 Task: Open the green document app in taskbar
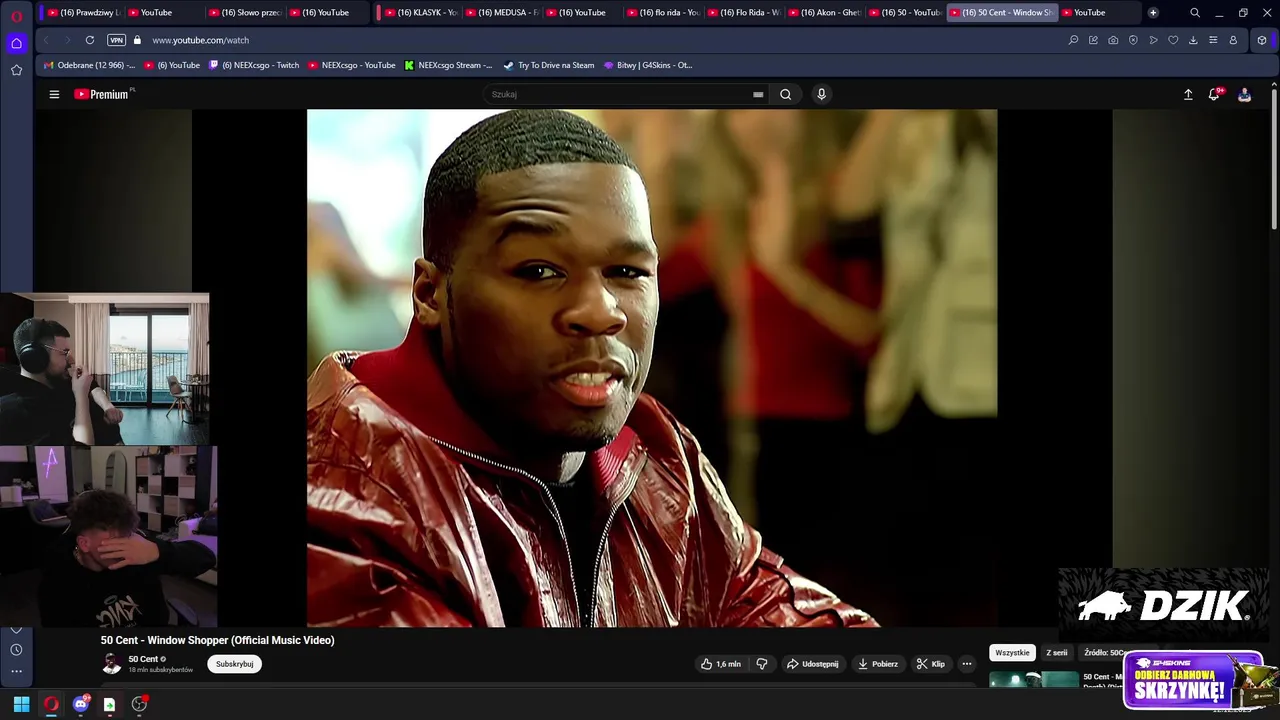(110, 704)
